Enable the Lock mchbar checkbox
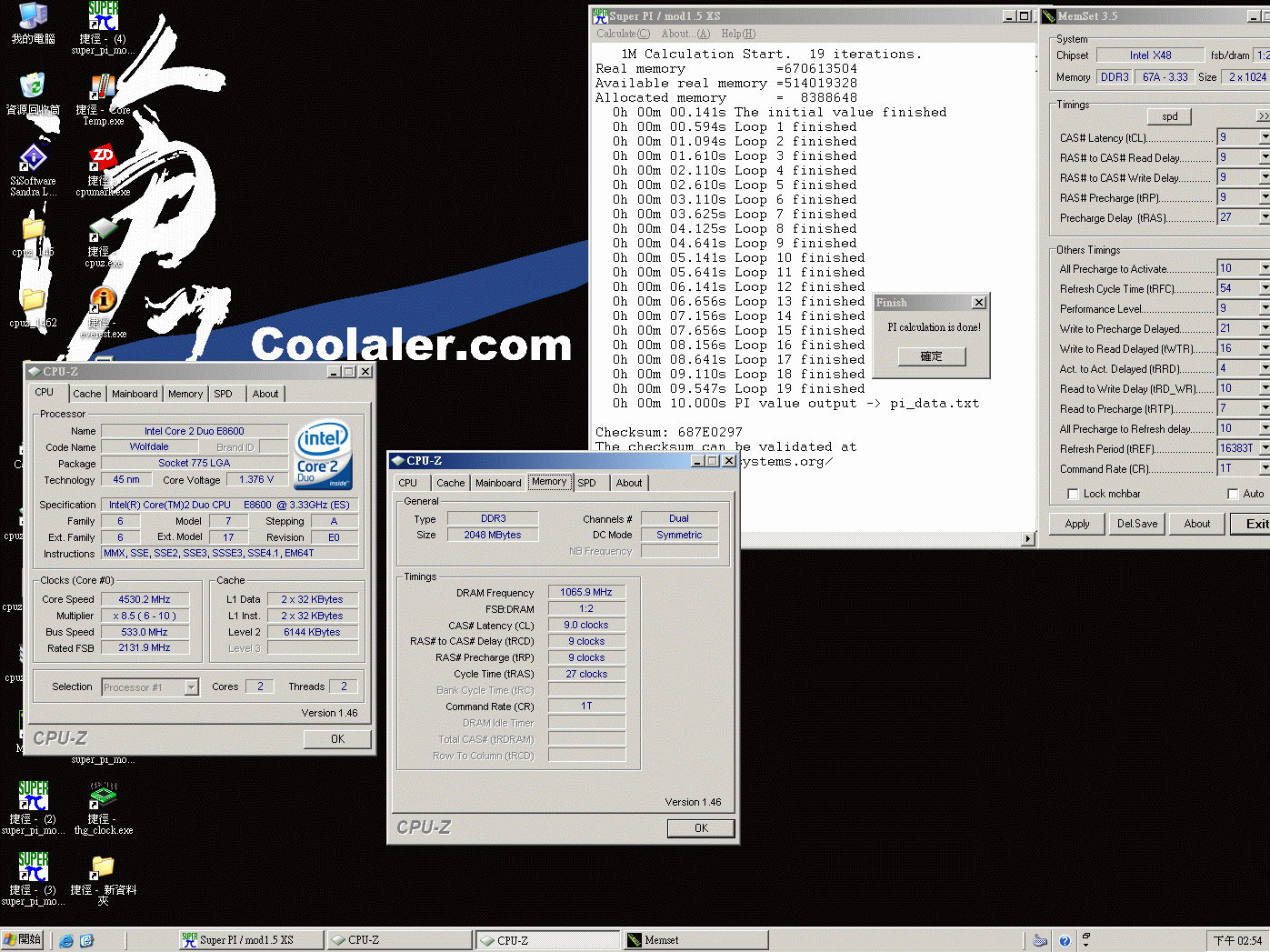The image size is (1270, 952). (x=1073, y=494)
